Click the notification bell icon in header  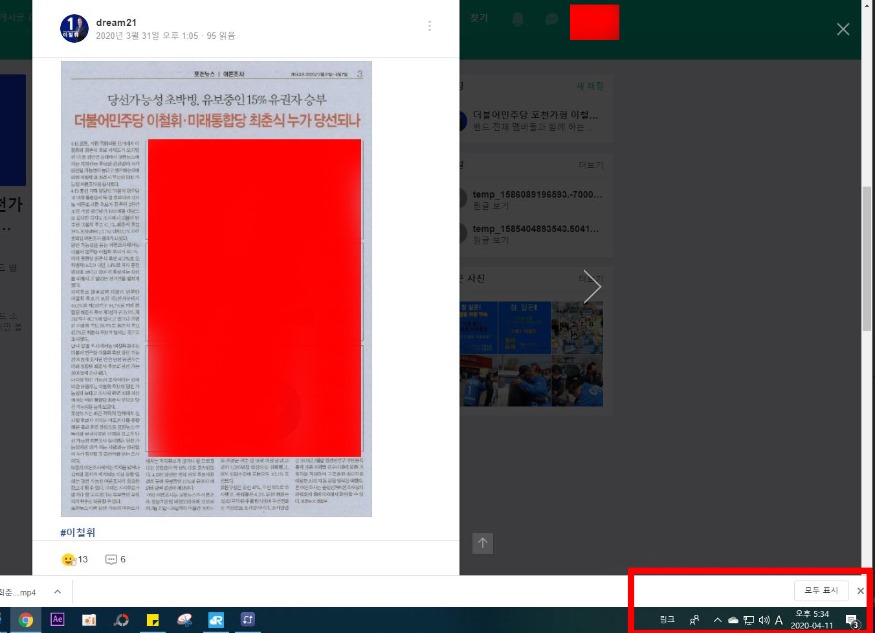(x=518, y=20)
